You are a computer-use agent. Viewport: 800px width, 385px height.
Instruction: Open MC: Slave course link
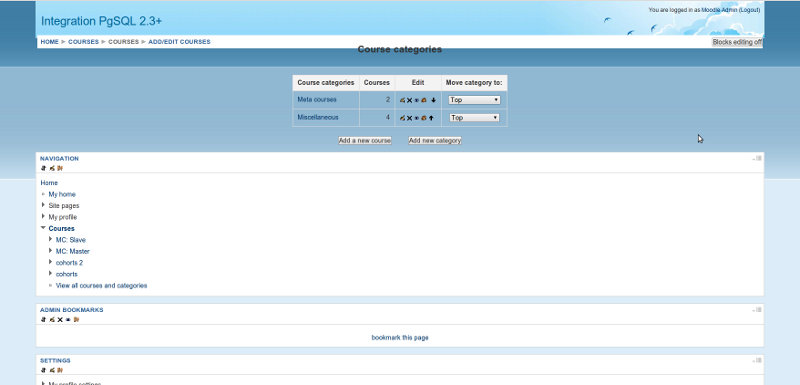coord(71,240)
